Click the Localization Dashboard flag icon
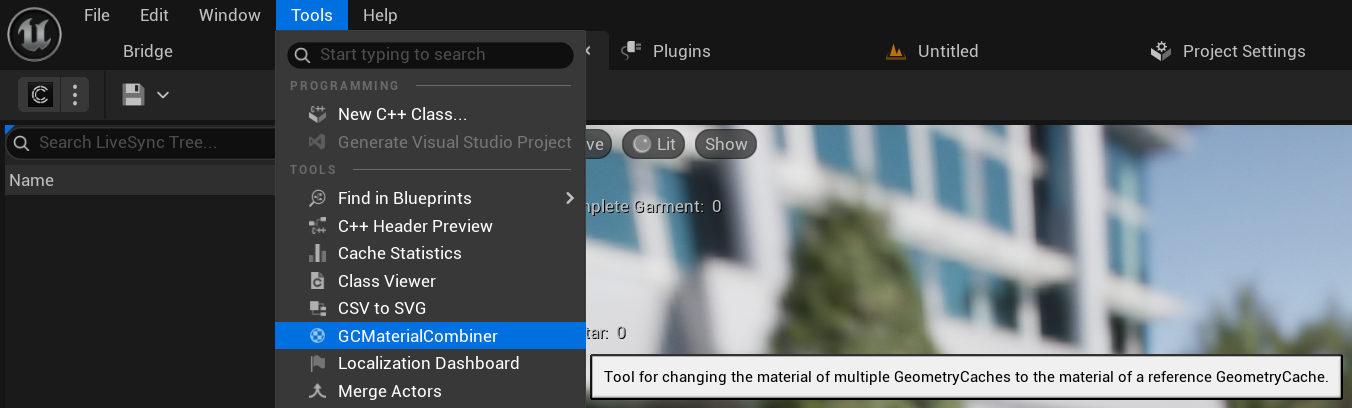Image resolution: width=1352 pixels, height=408 pixels. tap(317, 363)
